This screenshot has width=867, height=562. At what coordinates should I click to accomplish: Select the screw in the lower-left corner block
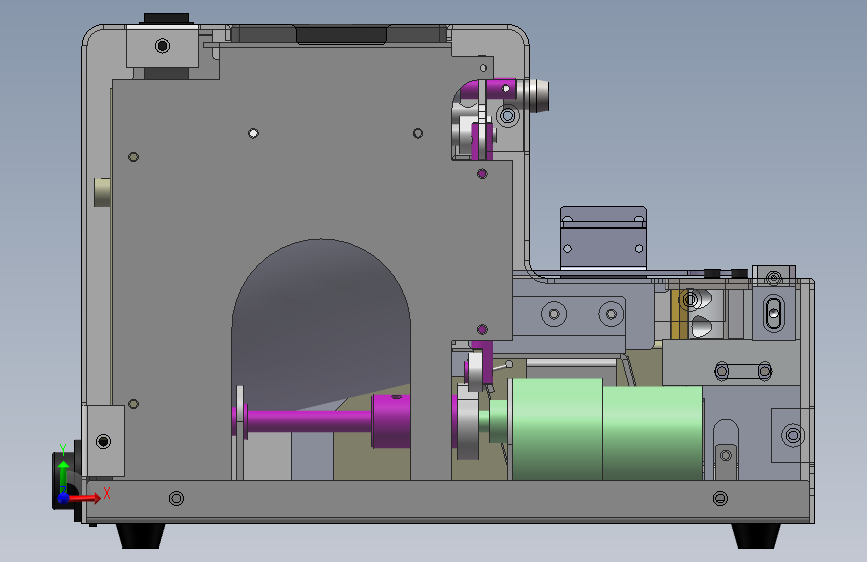[x=103, y=441]
